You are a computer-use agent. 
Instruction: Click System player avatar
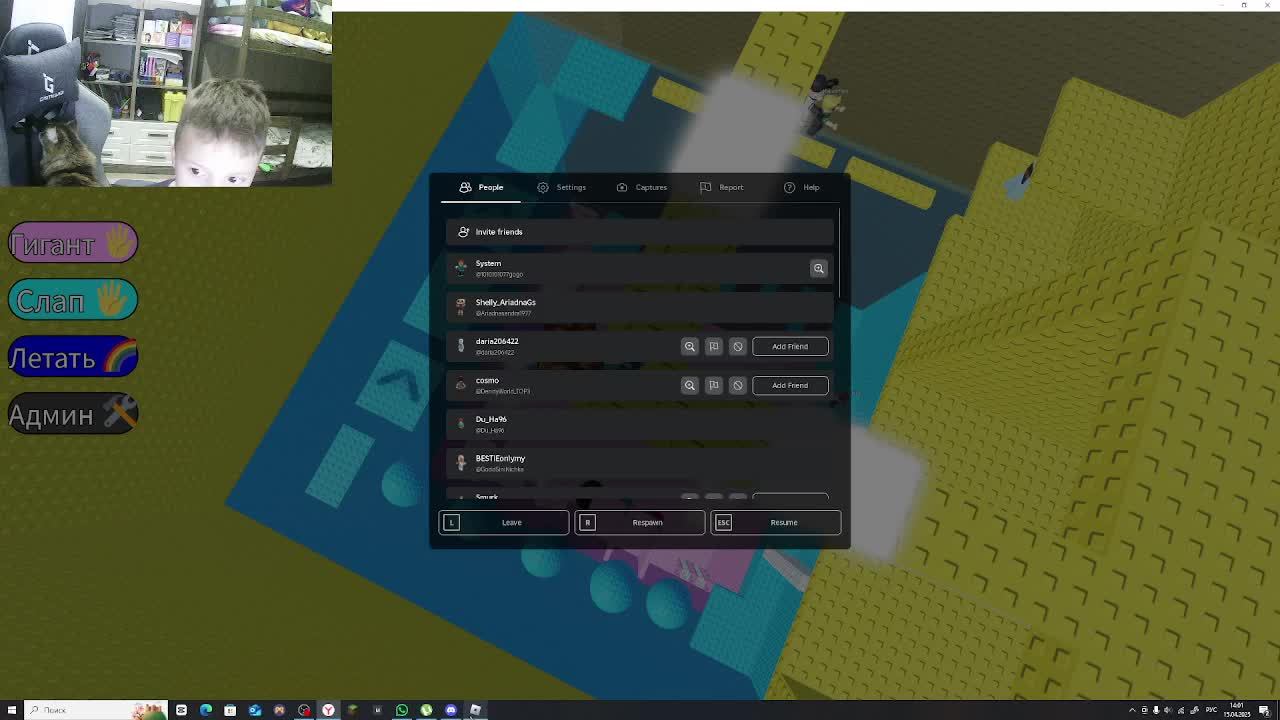coord(461,268)
